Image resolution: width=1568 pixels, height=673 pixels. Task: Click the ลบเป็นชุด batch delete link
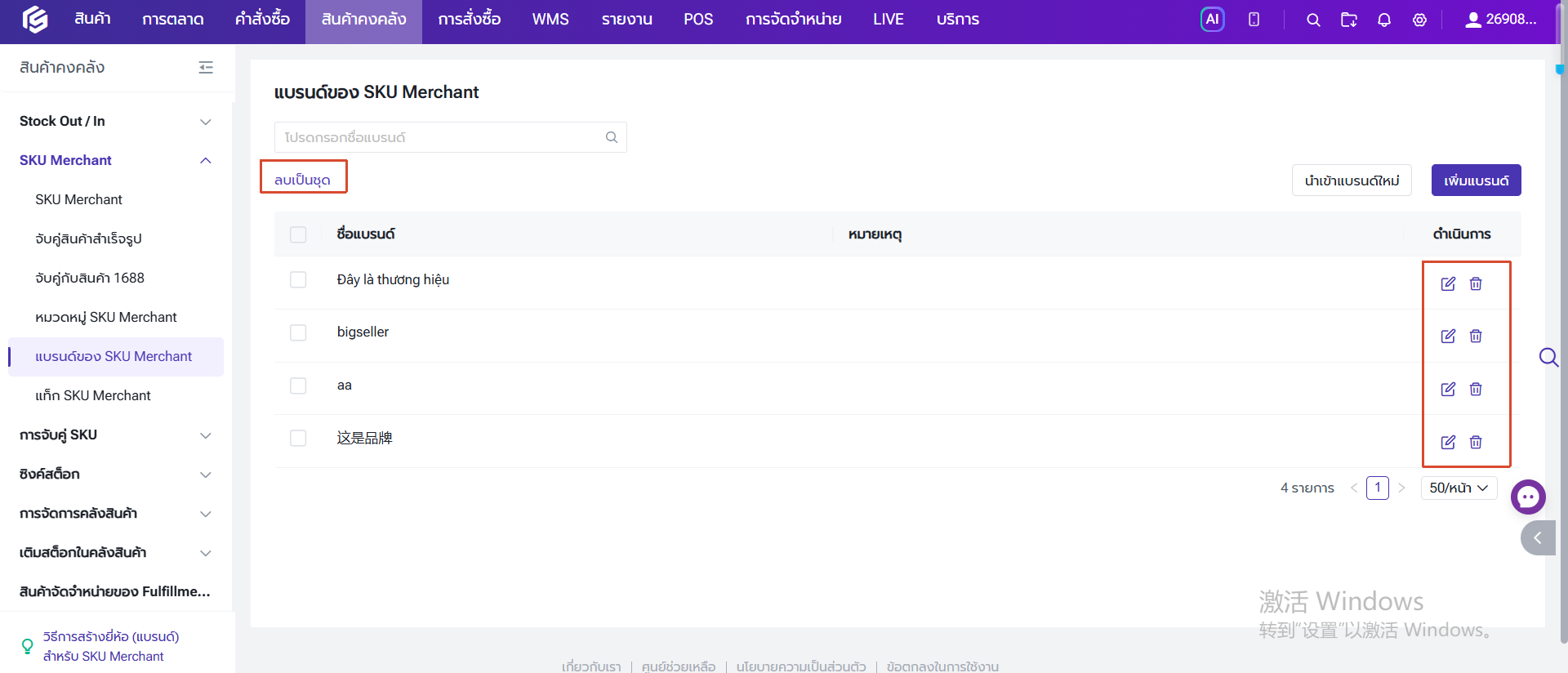tap(302, 180)
